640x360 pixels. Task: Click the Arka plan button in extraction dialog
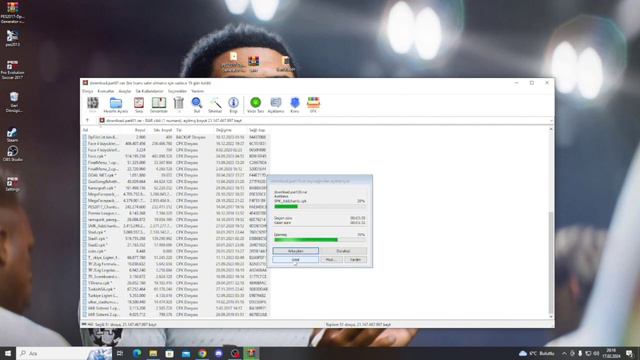[296, 251]
